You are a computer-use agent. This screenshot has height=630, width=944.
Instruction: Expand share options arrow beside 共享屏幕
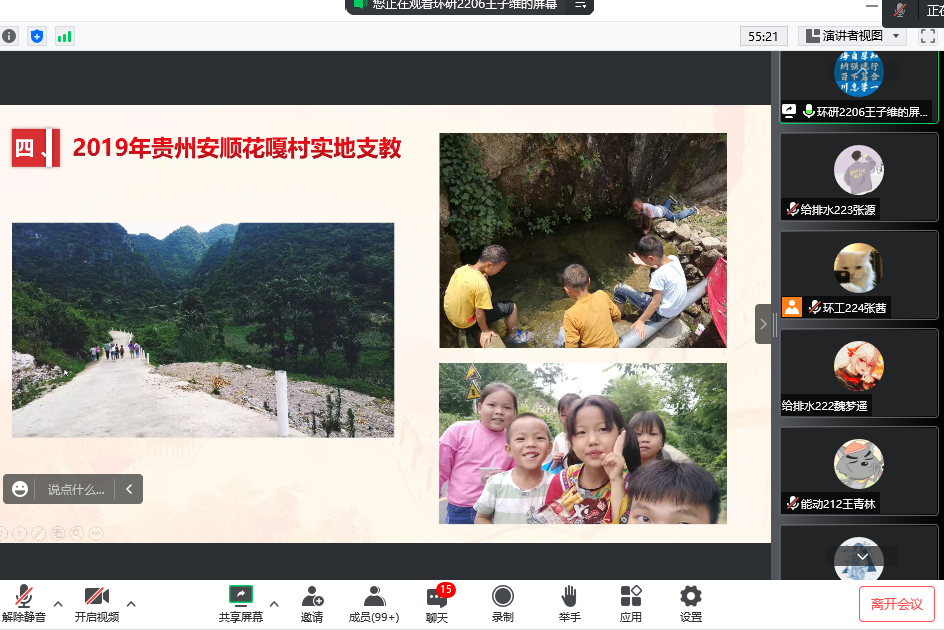tap(274, 604)
